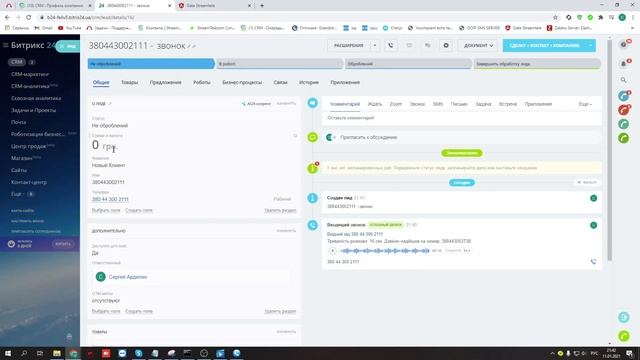Click the YouTube bookmark
Viewport: 640px width, 360px height.
click(69, 28)
